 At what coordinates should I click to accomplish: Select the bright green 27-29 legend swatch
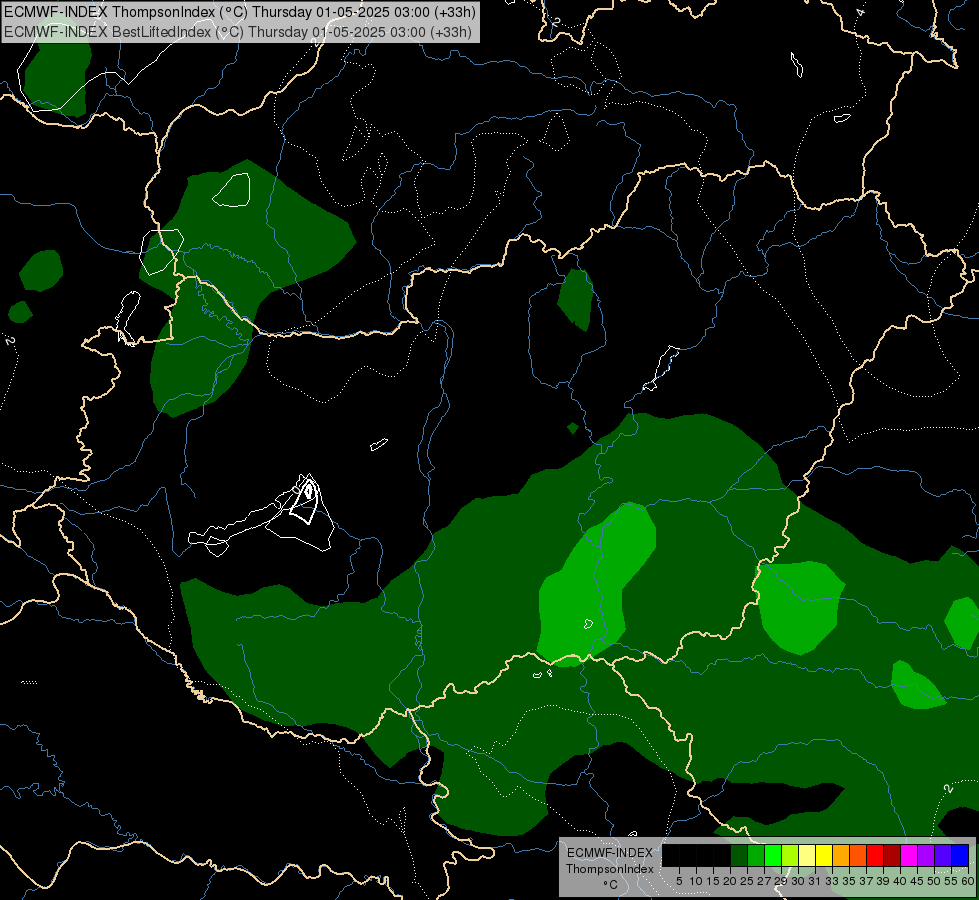click(x=773, y=855)
